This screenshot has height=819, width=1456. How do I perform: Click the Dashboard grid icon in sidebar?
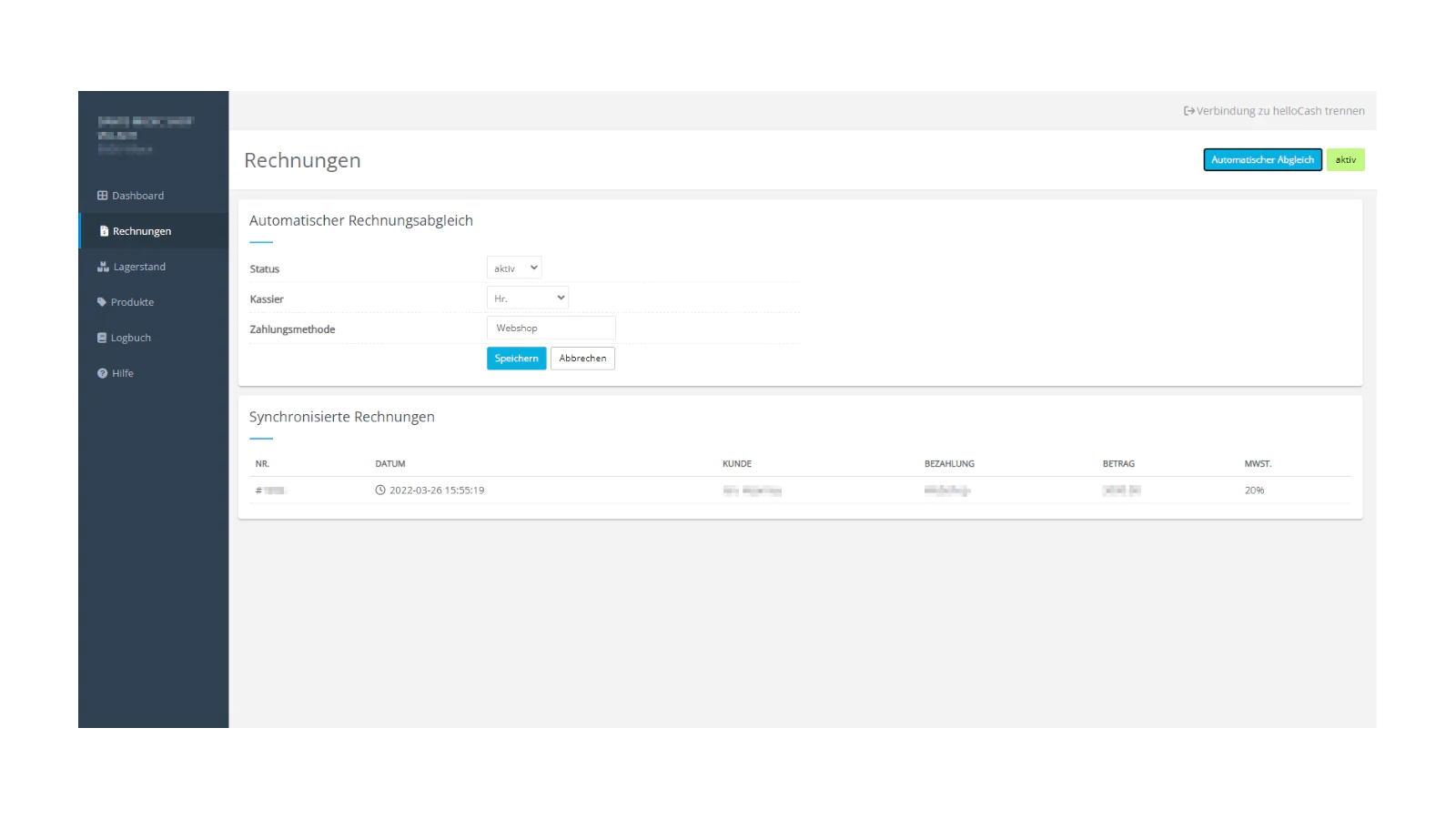[x=103, y=196]
